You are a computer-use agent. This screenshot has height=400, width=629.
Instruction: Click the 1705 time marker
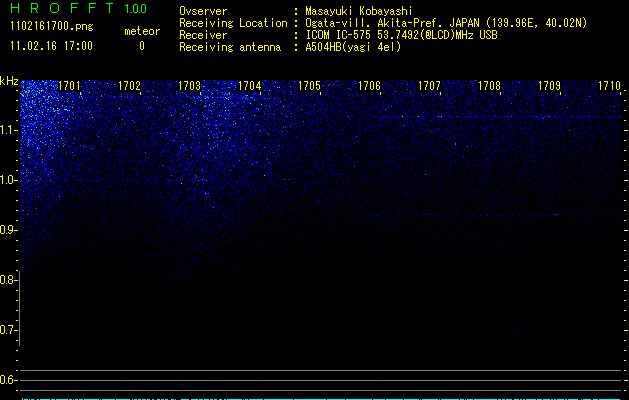[309, 85]
